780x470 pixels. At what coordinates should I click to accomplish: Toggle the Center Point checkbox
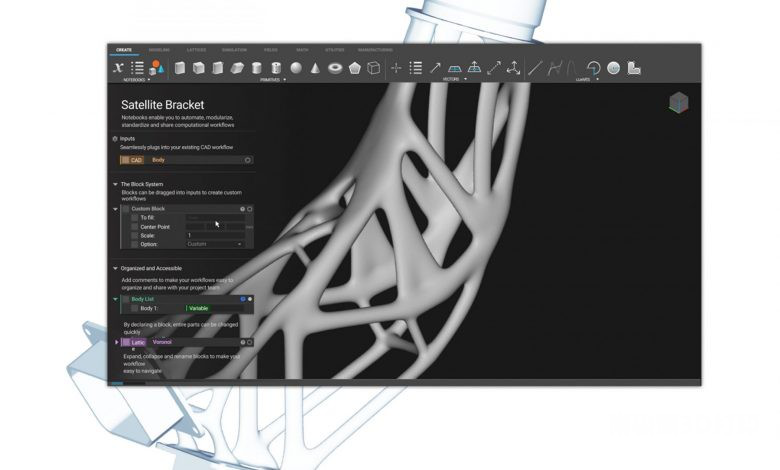coord(134,227)
